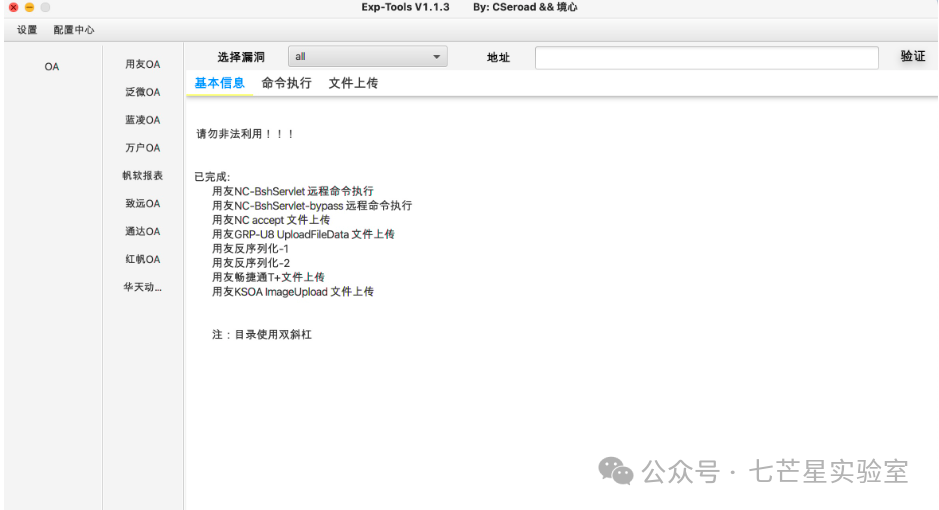Click the Exp-Tools V1.1.3 window title
This screenshot has width=939, height=510.
(405, 7)
